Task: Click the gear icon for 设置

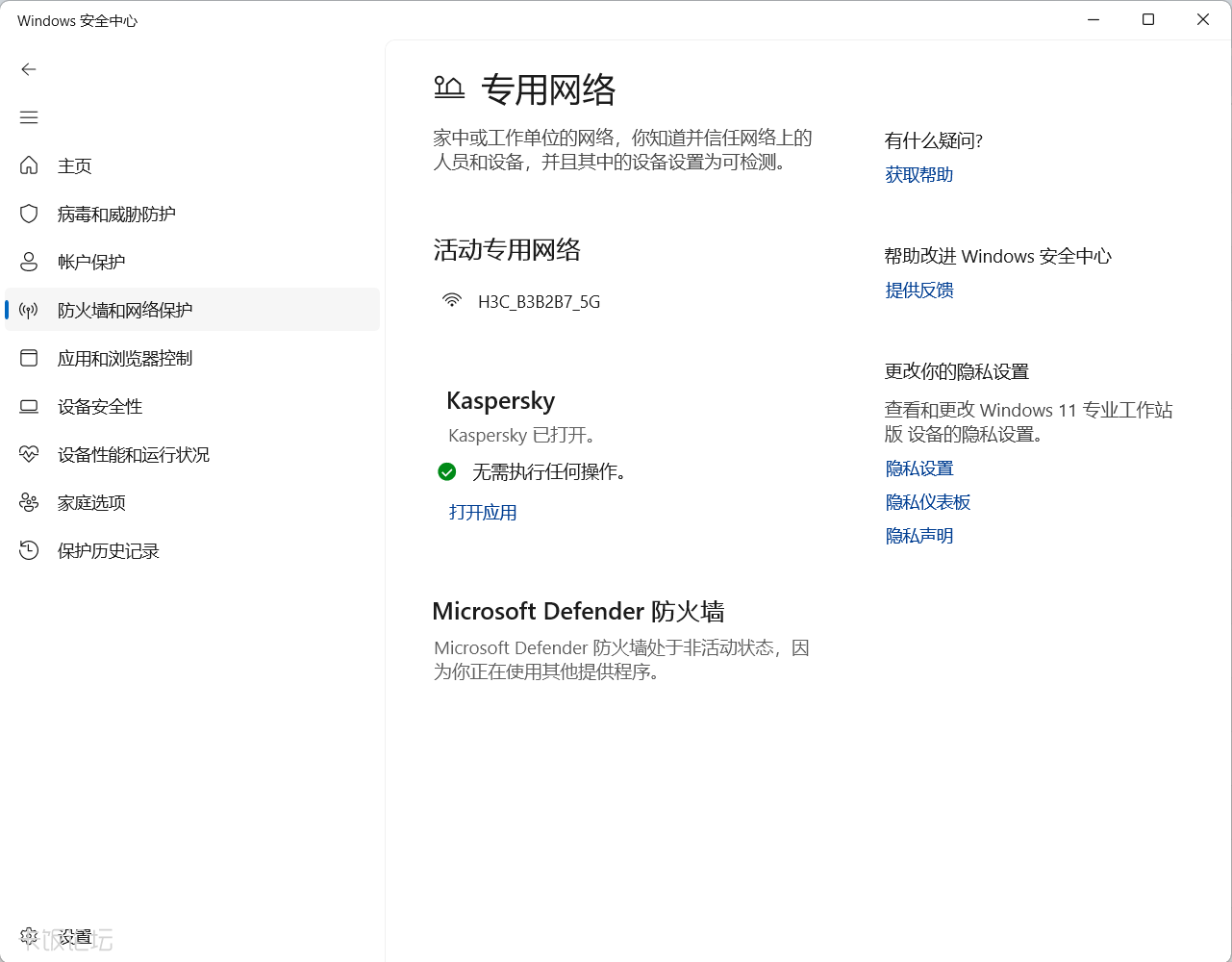Action: tap(29, 936)
